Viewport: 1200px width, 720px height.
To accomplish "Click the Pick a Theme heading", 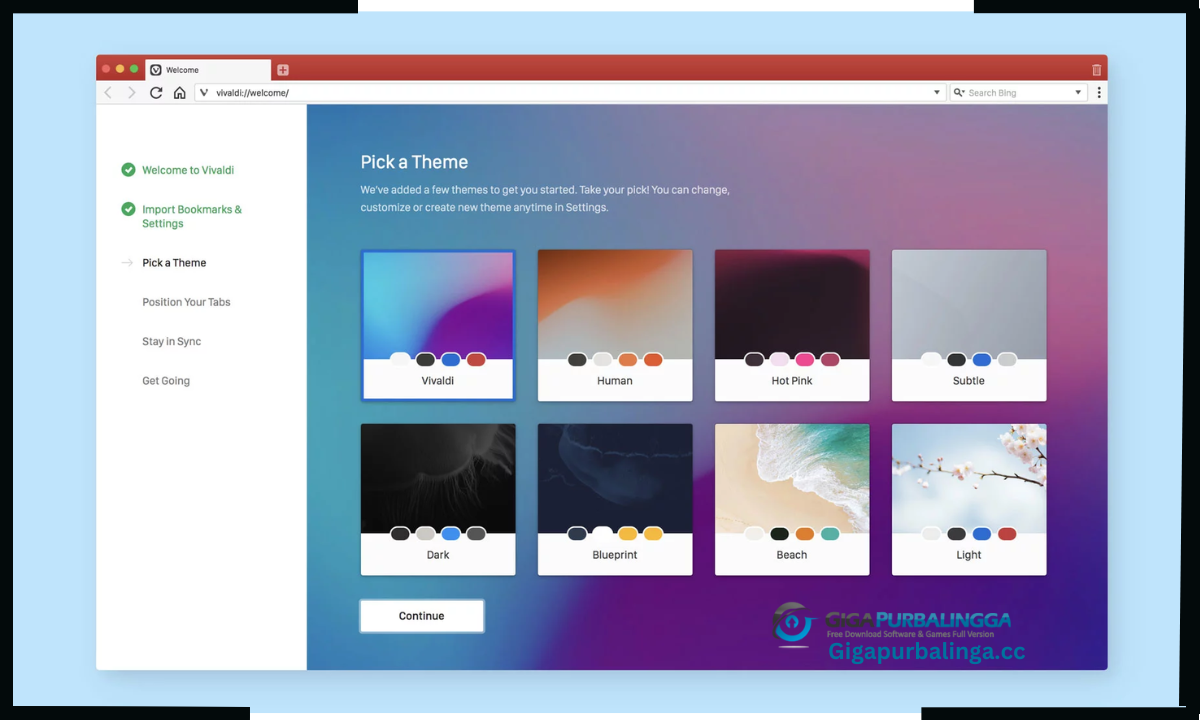I will [414, 162].
